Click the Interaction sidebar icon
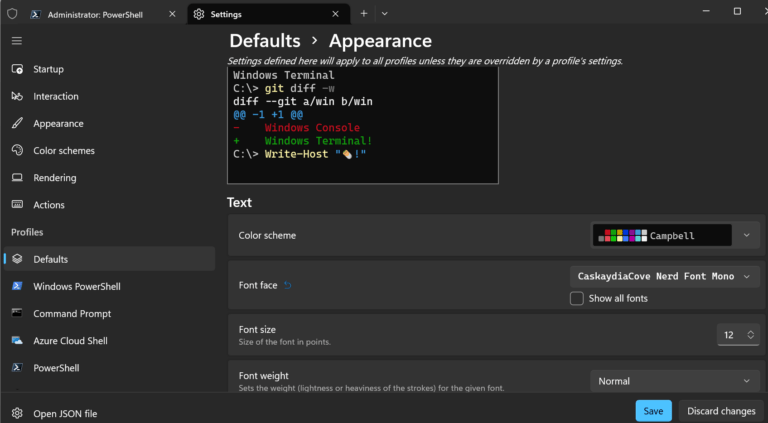This screenshot has height=423, width=768. [17, 96]
